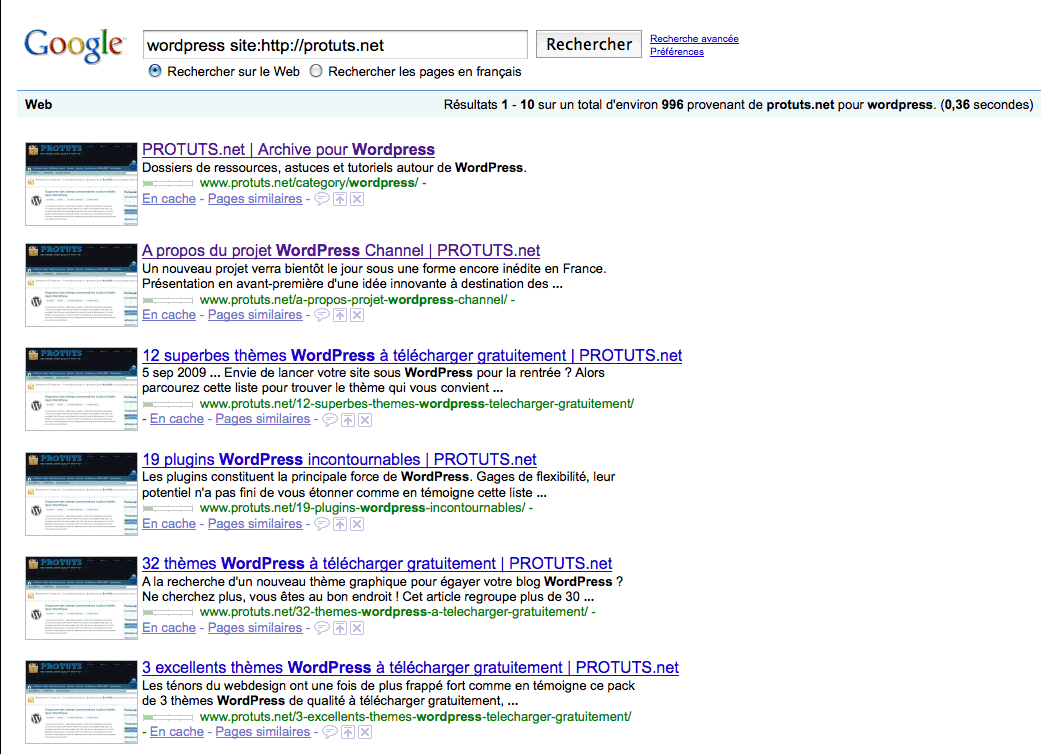Open En cache for WordPress Channel result

coord(169,315)
